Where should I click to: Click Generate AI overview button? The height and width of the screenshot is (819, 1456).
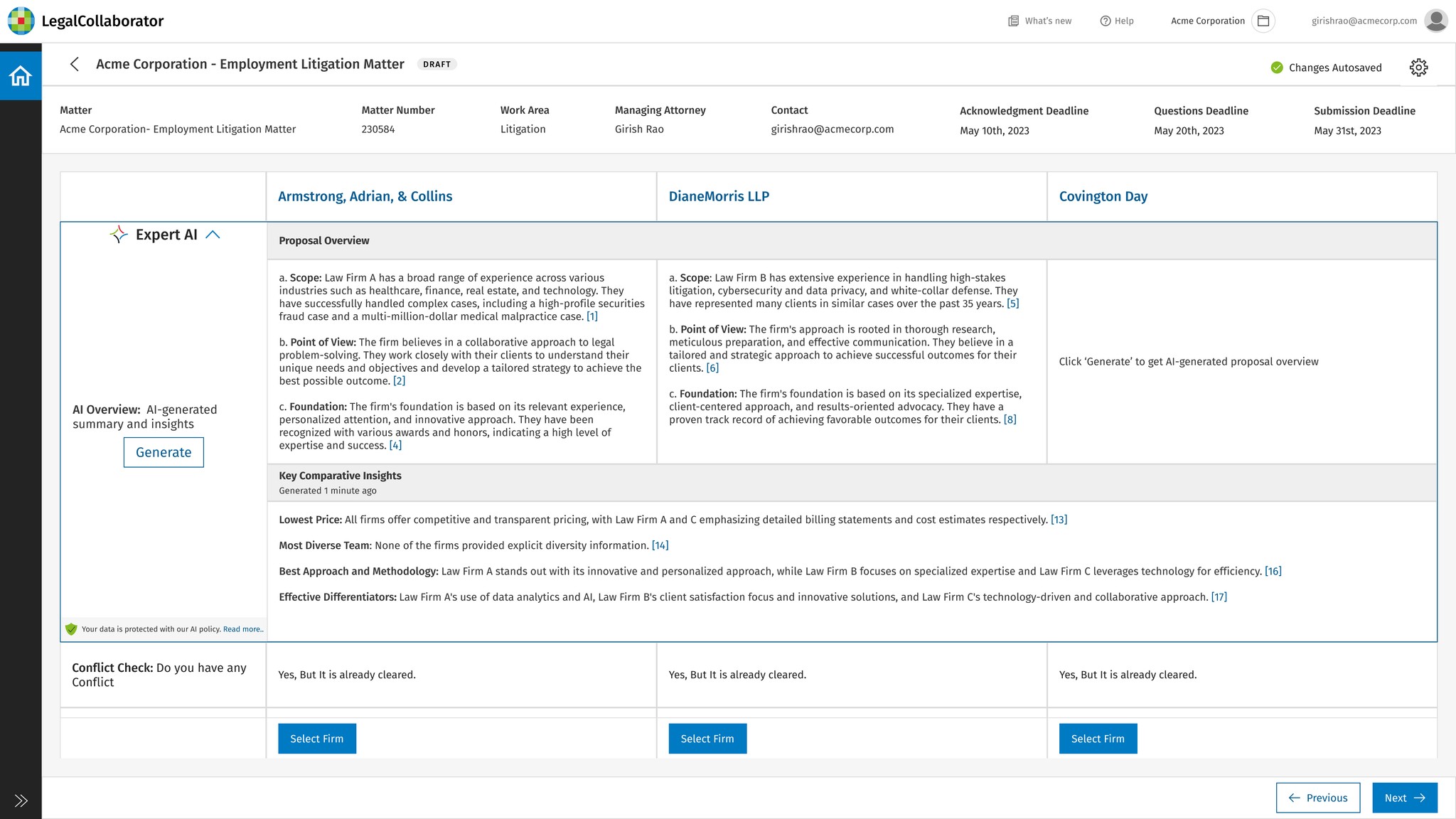[164, 452]
